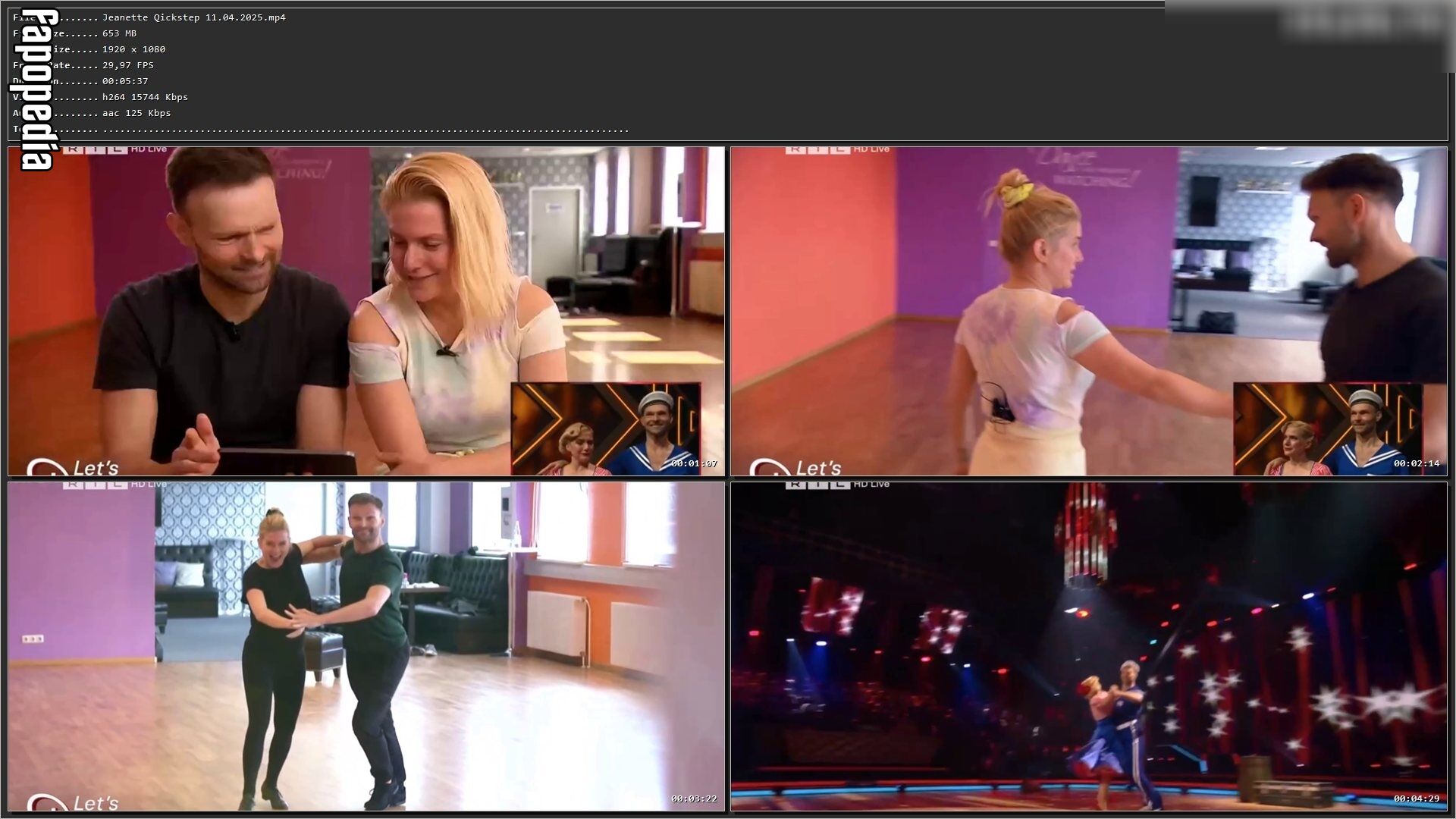The image size is (1456, 819).
Task: Click the file name Jeanette Qickstep 11.04.2025.mp4
Action: [x=194, y=17]
